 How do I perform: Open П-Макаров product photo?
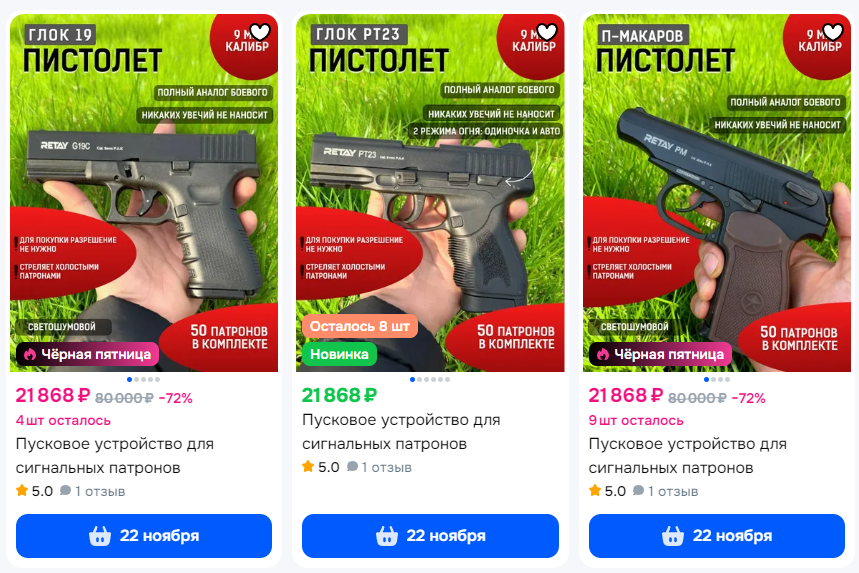click(x=717, y=193)
